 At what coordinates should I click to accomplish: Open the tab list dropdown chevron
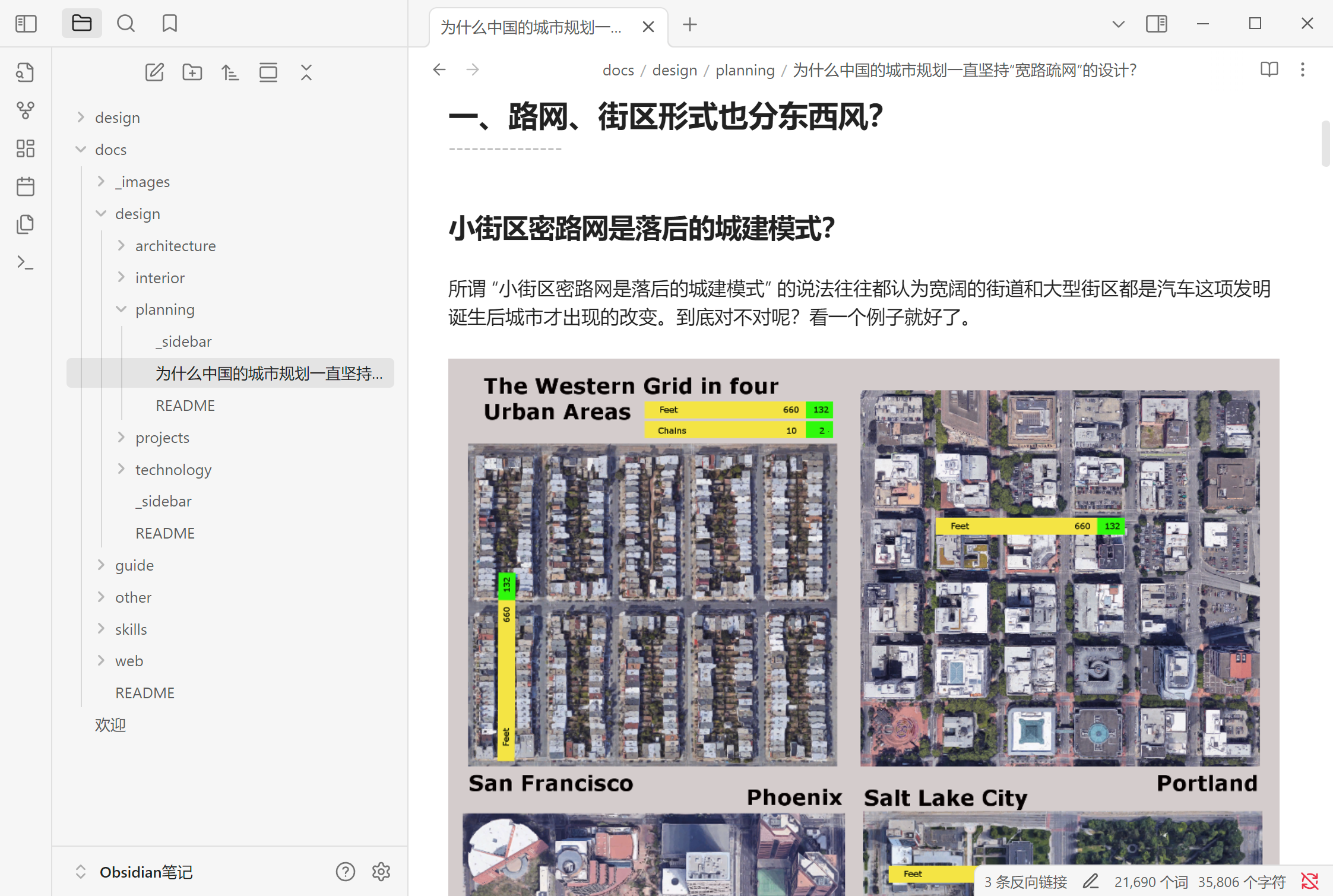tap(1118, 24)
